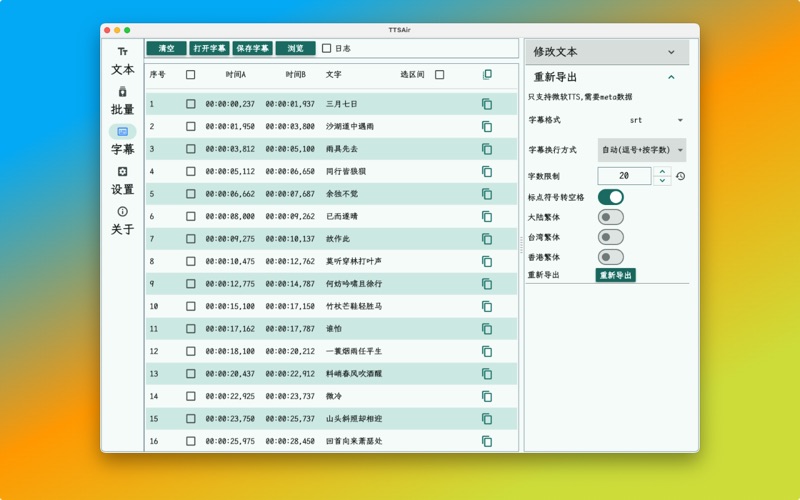Open the 批量 batch section icon

click(122, 91)
